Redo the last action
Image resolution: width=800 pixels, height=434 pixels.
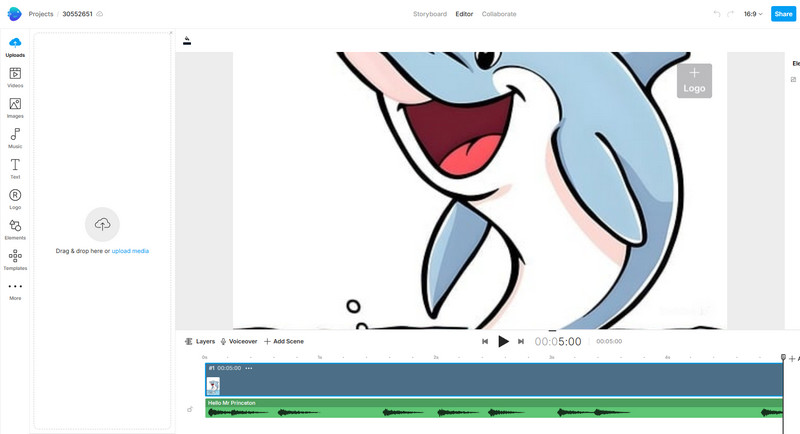point(730,14)
